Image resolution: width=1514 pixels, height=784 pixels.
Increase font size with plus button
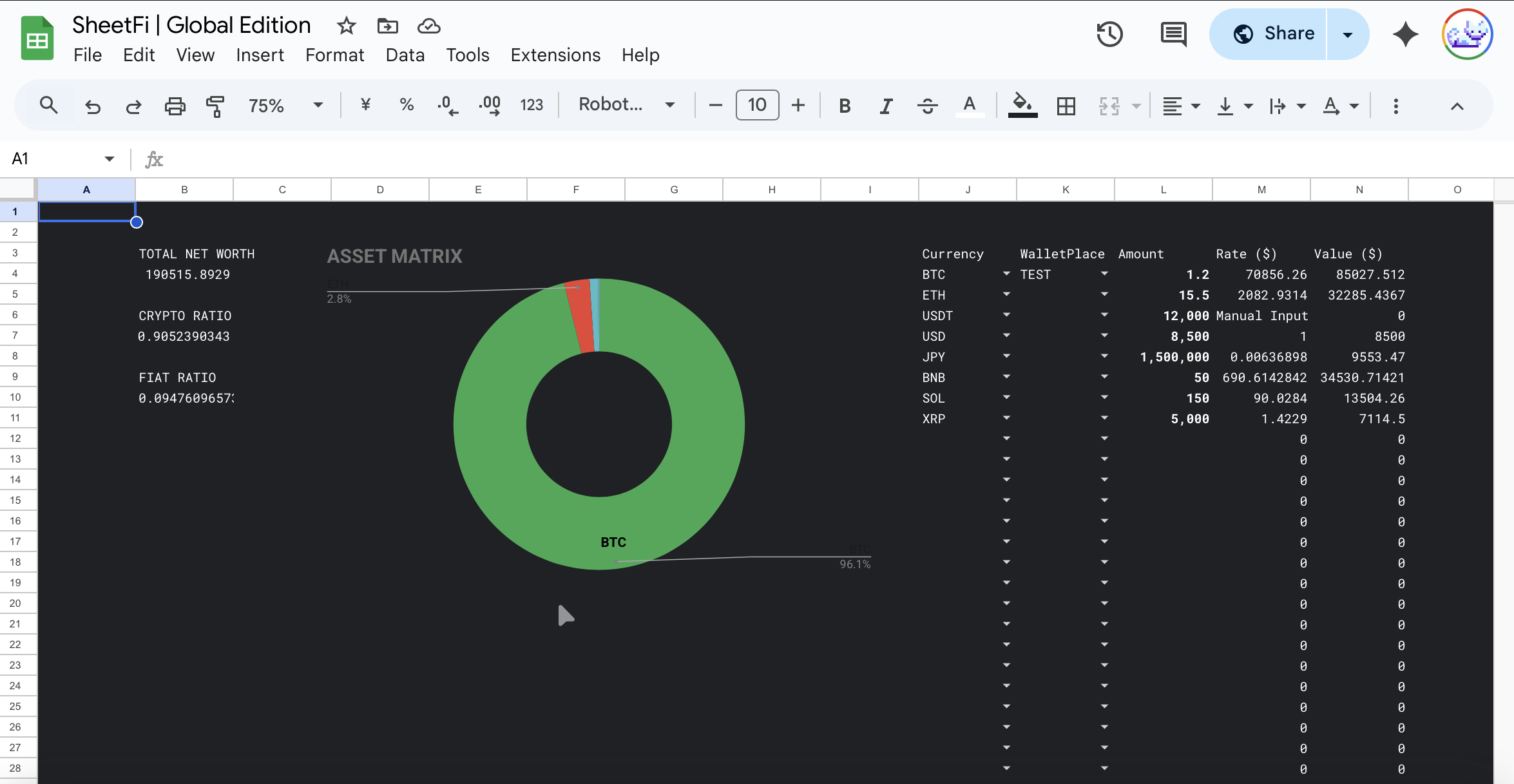798,106
